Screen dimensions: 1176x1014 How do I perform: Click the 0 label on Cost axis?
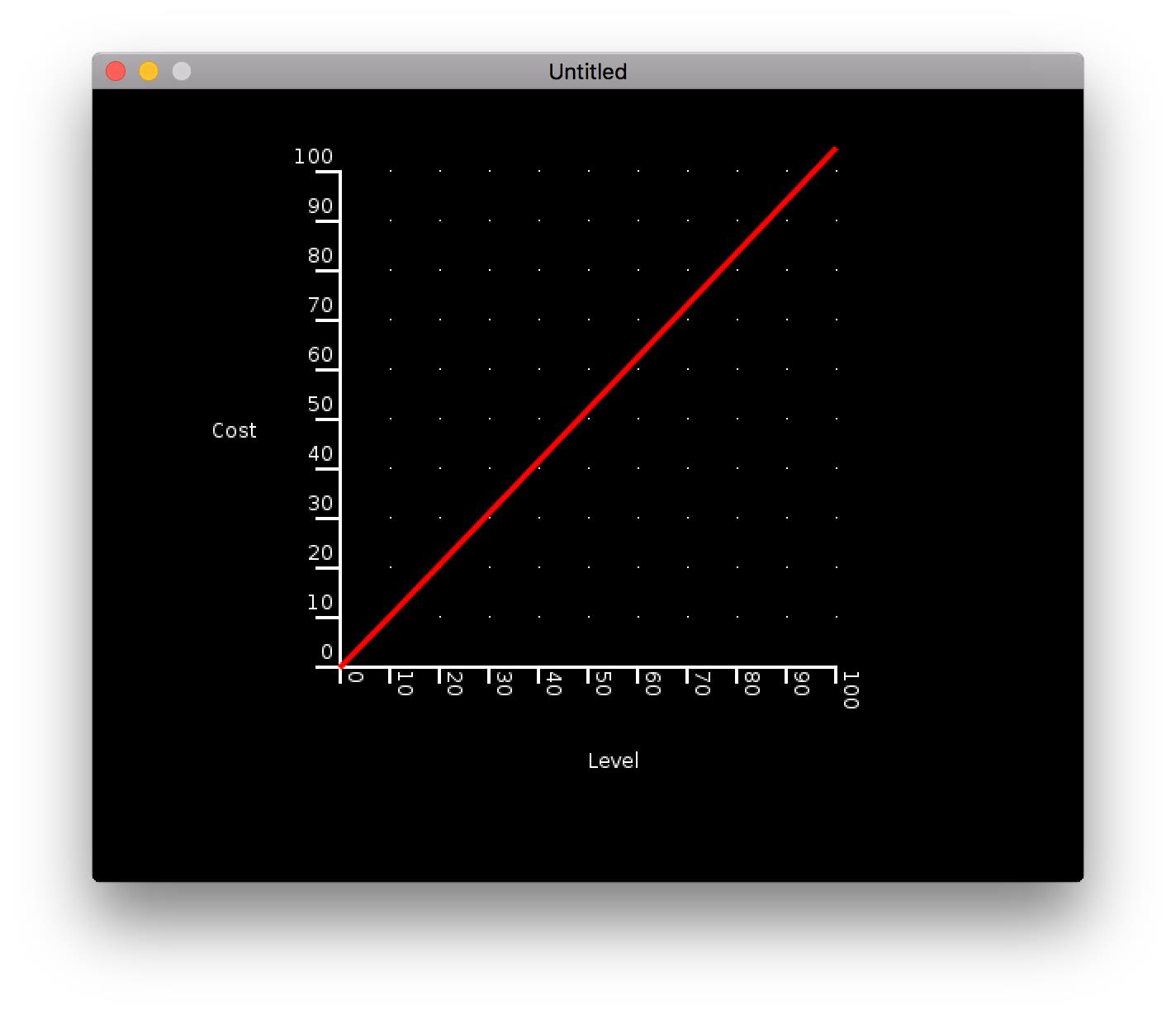pyautogui.click(x=327, y=652)
